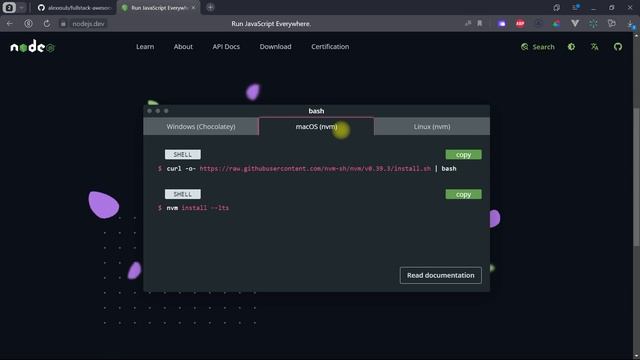Image resolution: width=640 pixels, height=360 pixels.
Task: Expand the tab group dropdown arrow
Action: [x=21, y=7]
